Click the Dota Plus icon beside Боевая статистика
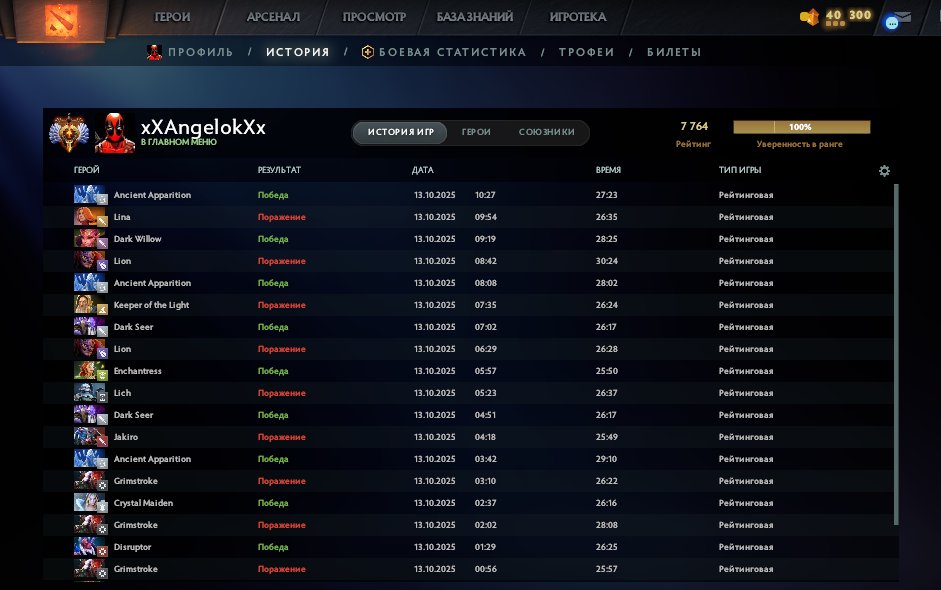The image size is (941, 590). pyautogui.click(x=368, y=52)
